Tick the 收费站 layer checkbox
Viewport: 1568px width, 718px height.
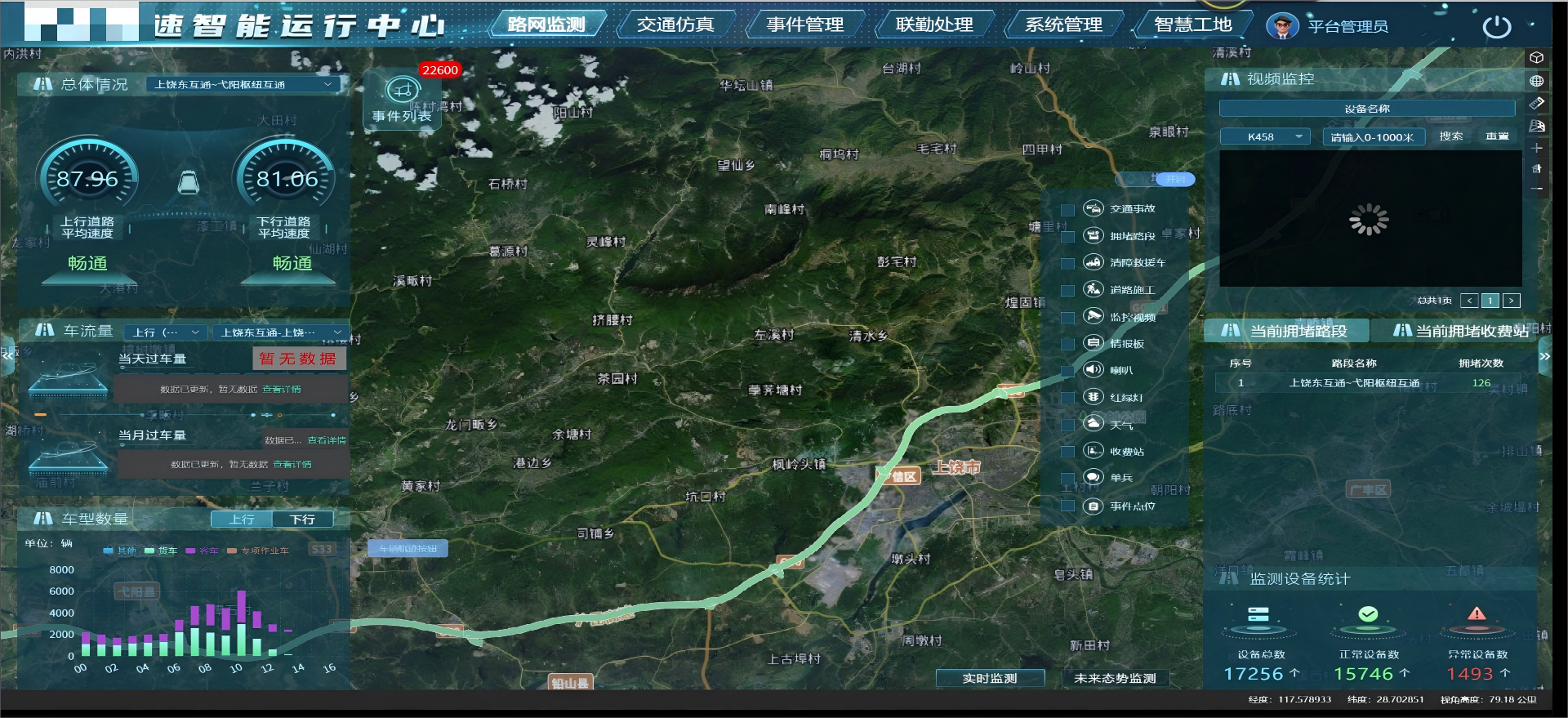(1067, 452)
